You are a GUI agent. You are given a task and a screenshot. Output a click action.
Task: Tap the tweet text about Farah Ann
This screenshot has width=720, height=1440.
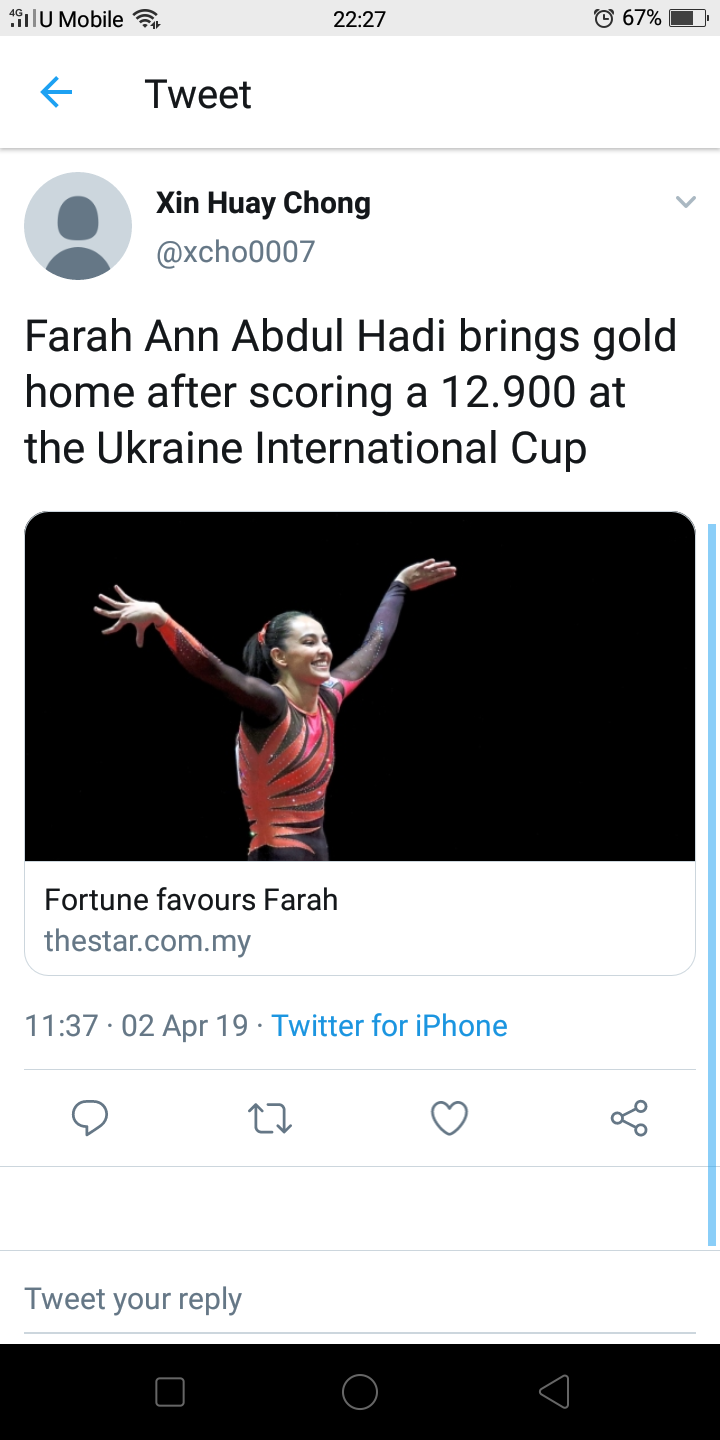[x=350, y=392]
